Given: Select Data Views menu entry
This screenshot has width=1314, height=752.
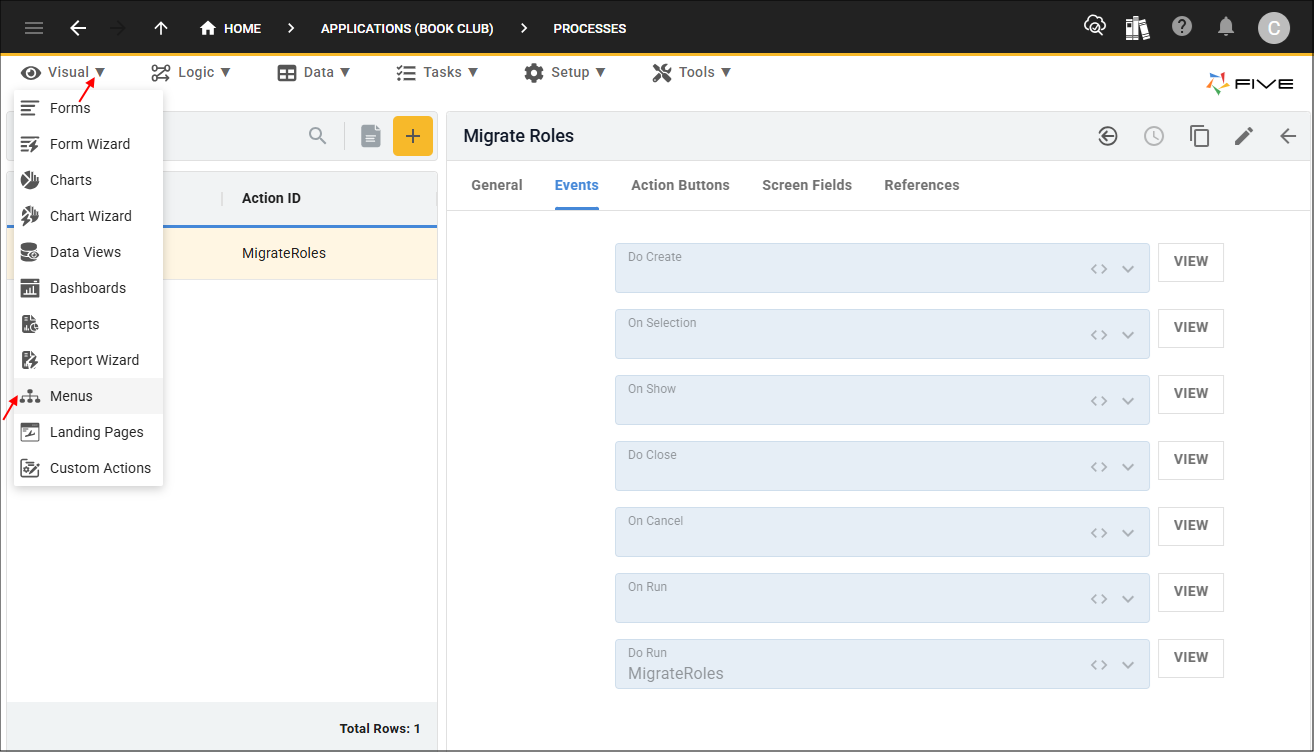Looking at the screenshot, I should pos(88,252).
